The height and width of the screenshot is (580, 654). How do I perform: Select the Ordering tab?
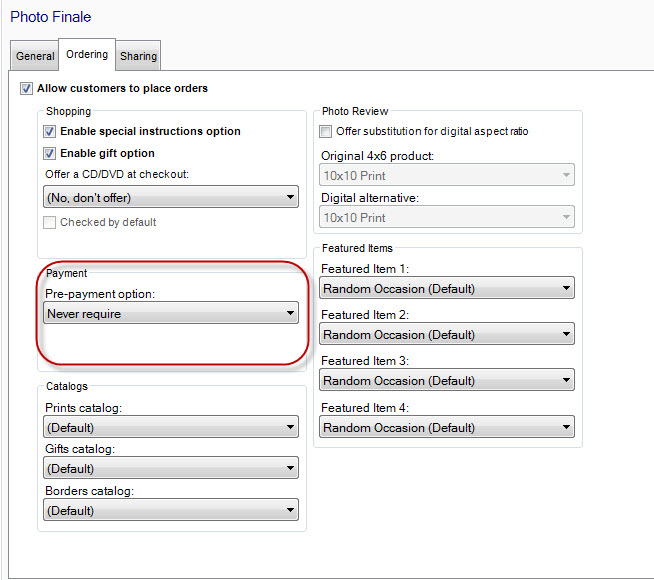(87, 55)
